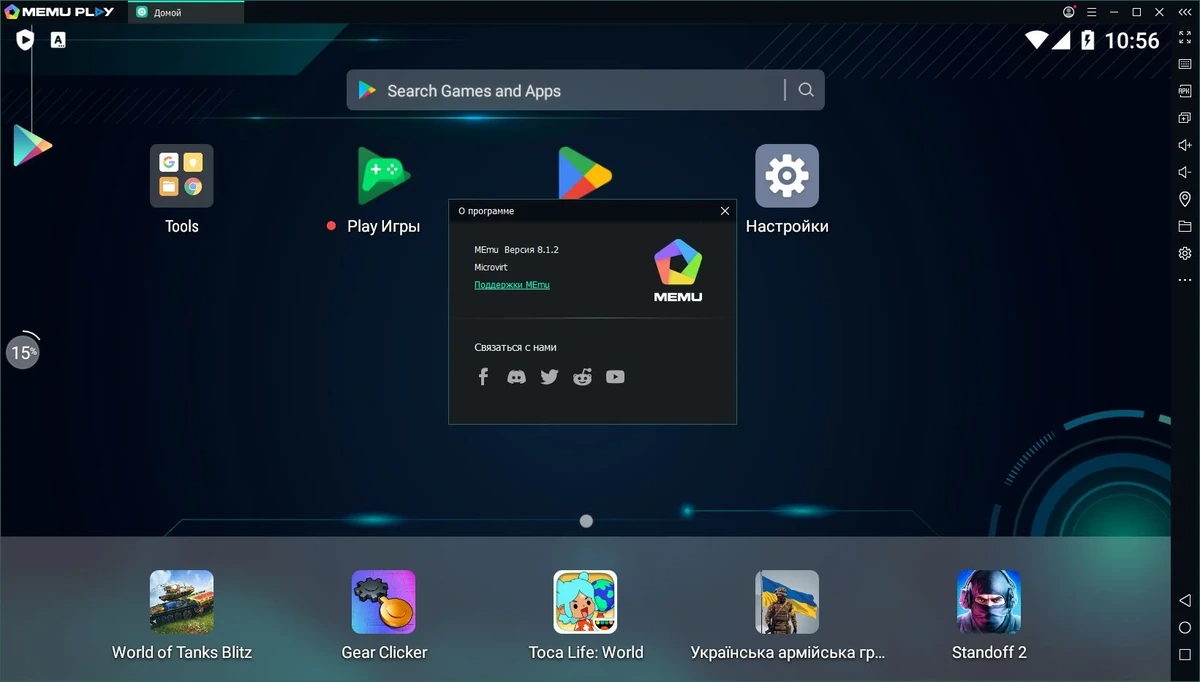Screen dimensions: 1200x682
Task: Expand the three-dots more tools menu
Action: 1185,280
